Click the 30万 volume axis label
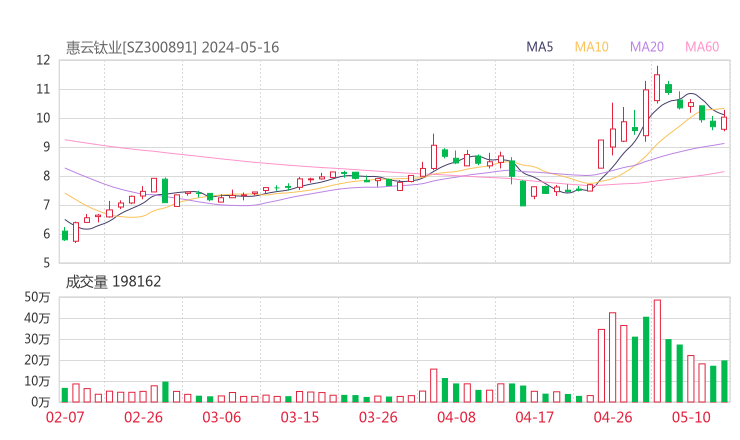Viewport: 740px width, 440px height. pyautogui.click(x=37, y=339)
